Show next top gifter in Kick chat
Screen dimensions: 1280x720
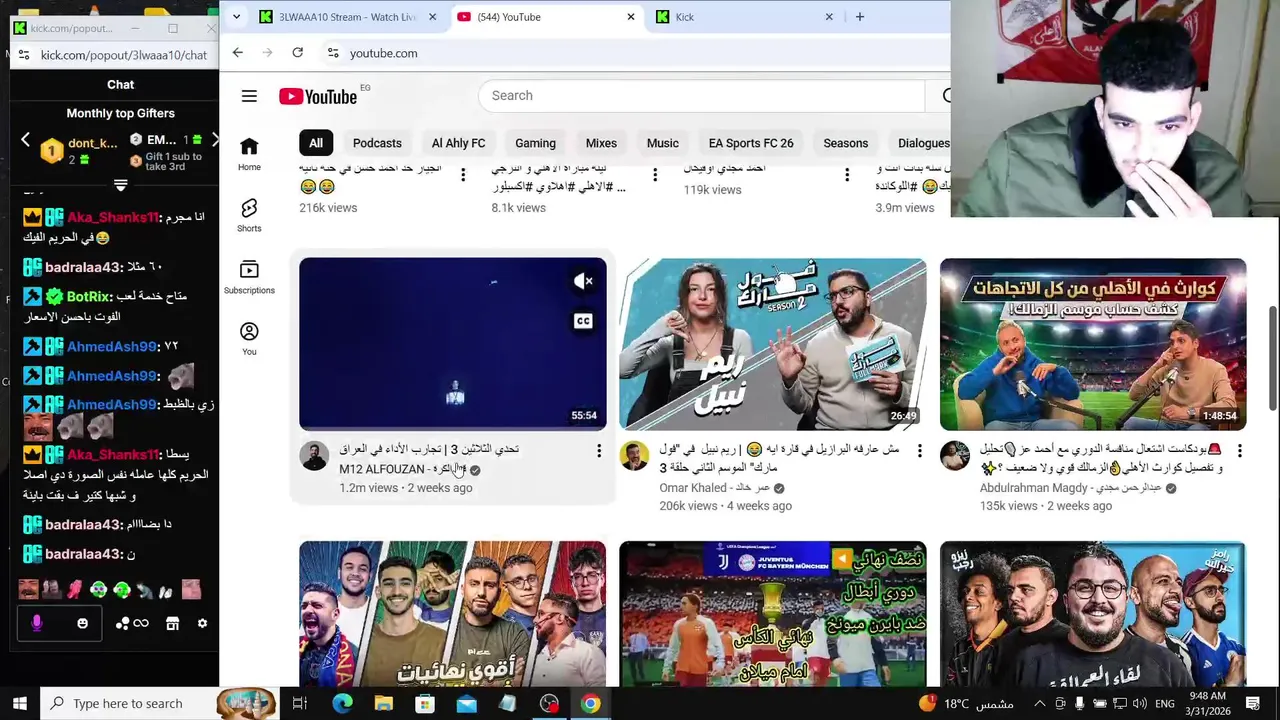click(213, 141)
